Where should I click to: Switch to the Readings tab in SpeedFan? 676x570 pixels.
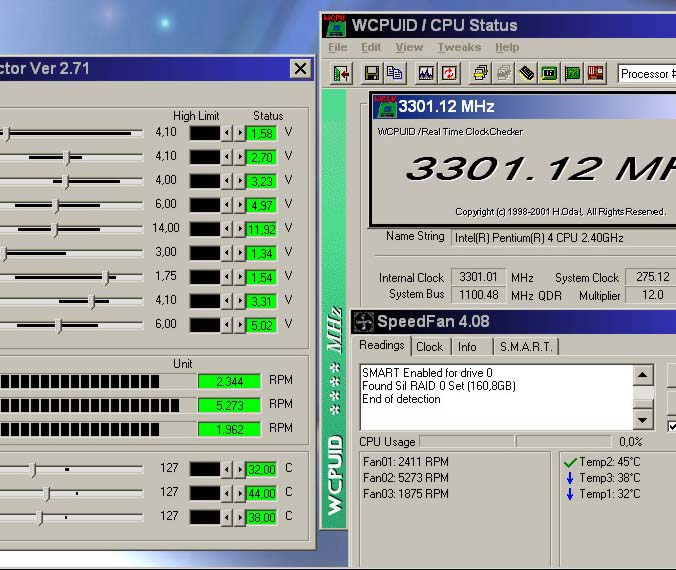(x=382, y=345)
